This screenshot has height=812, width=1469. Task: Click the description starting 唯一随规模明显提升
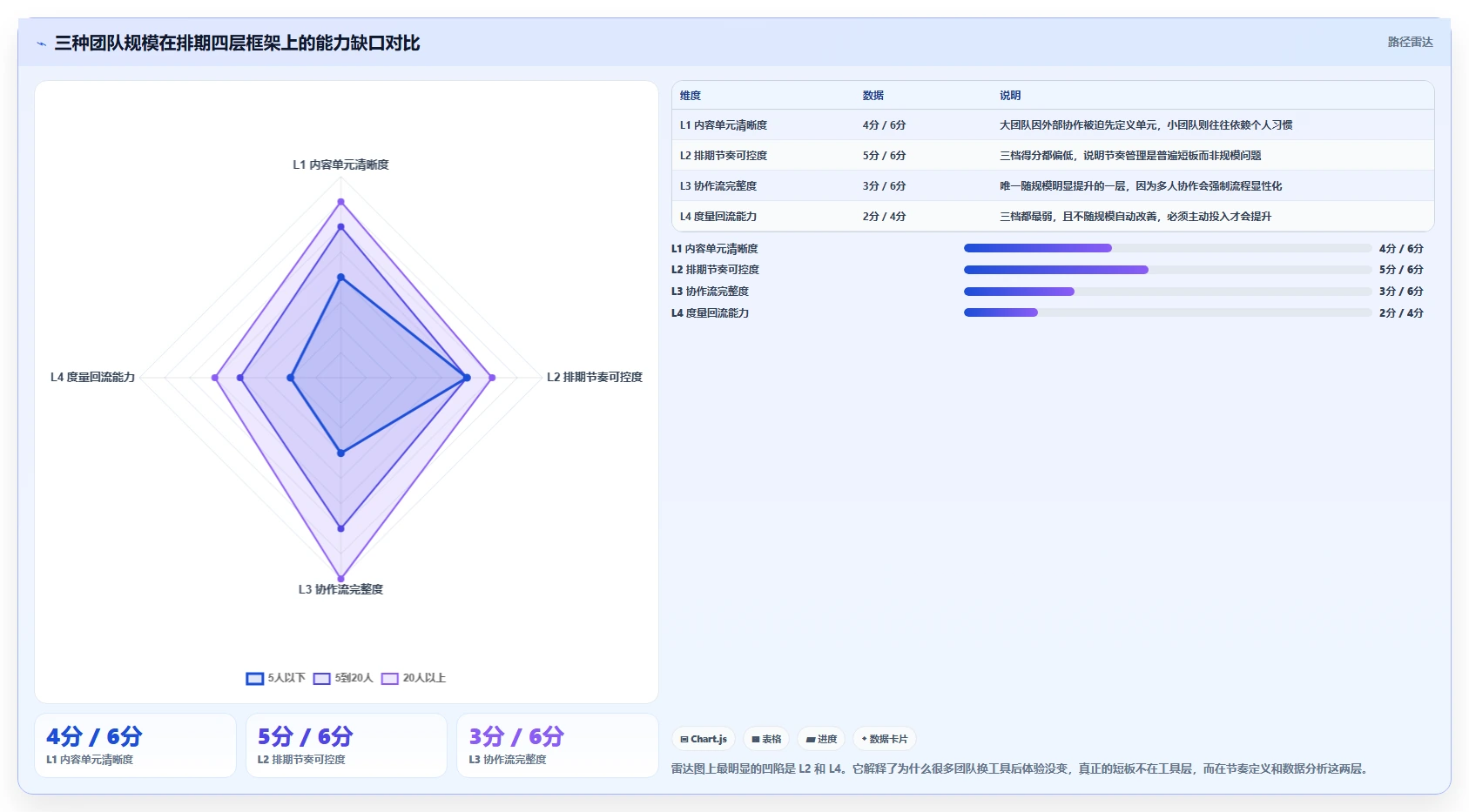(x=1141, y=186)
